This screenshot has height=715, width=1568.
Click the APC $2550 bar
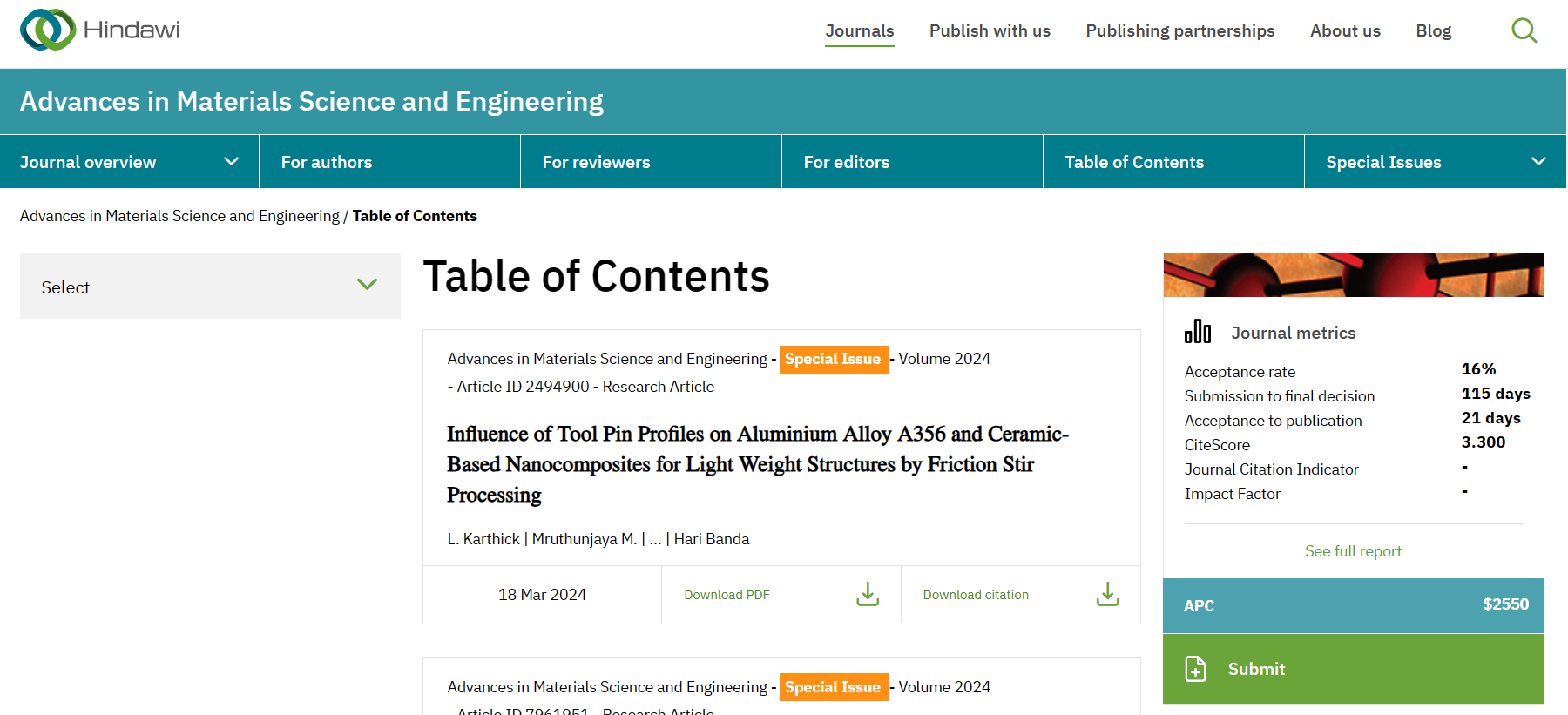(x=1353, y=605)
